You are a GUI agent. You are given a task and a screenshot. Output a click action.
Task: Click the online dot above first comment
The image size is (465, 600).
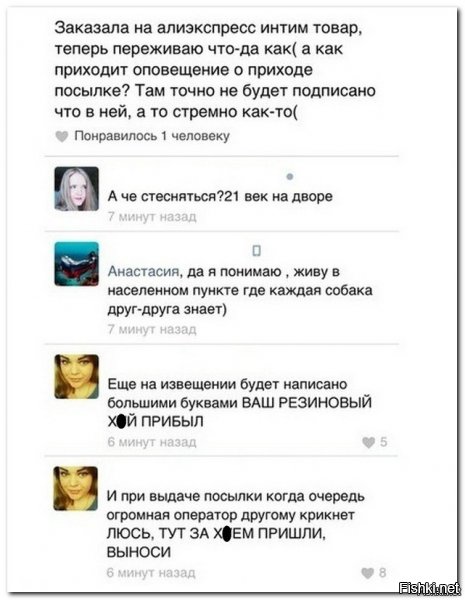coord(290,176)
